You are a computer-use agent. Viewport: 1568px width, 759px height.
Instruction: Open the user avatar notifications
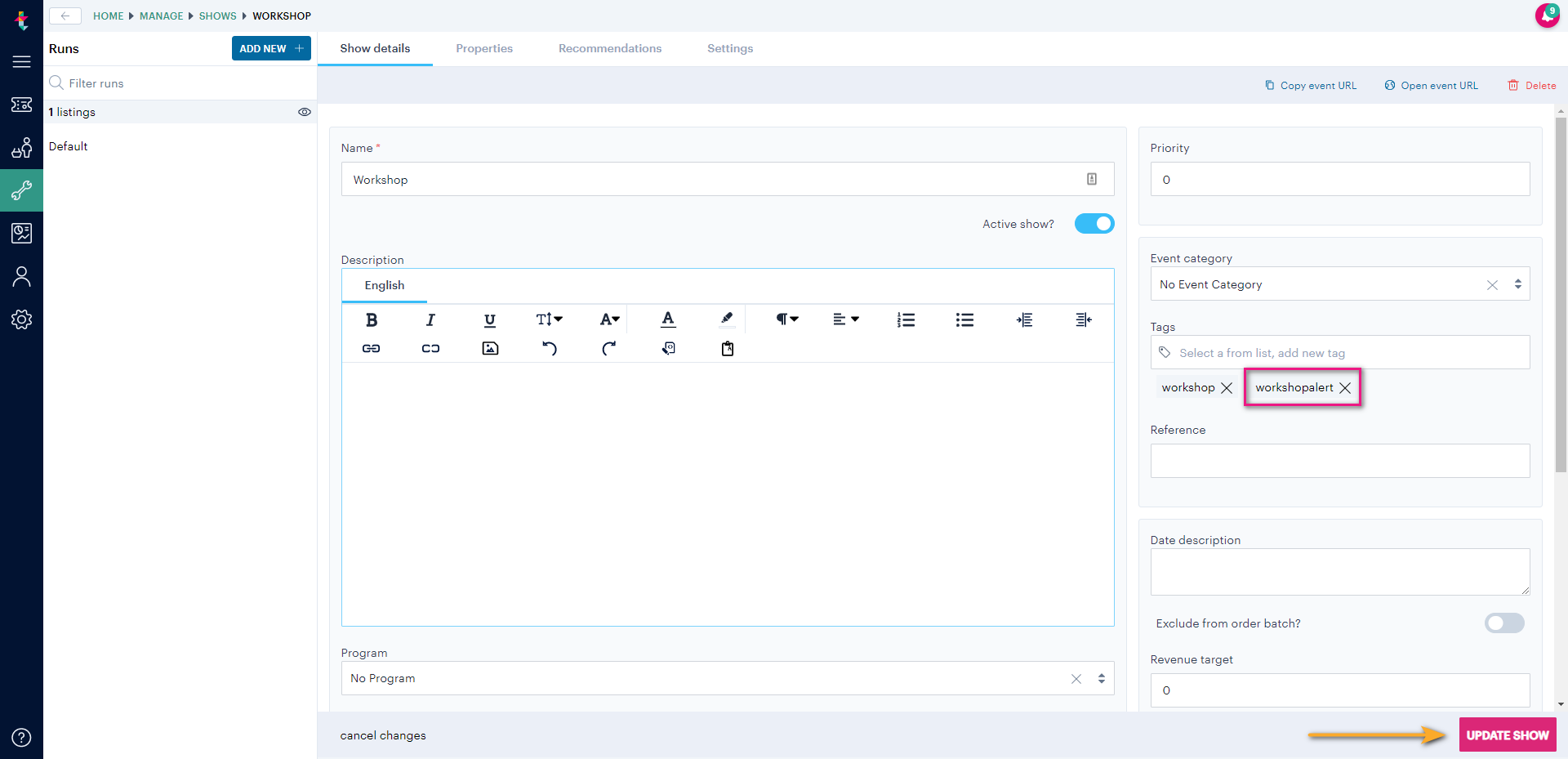tap(1547, 16)
